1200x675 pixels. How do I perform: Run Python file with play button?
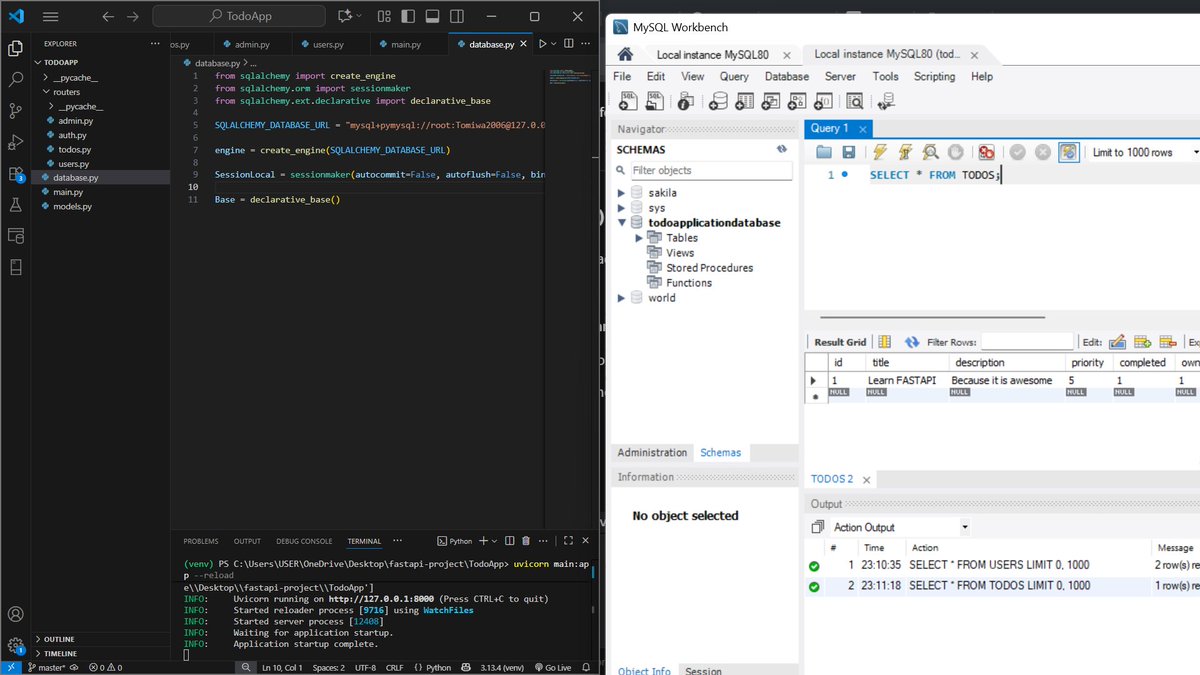coord(543,44)
